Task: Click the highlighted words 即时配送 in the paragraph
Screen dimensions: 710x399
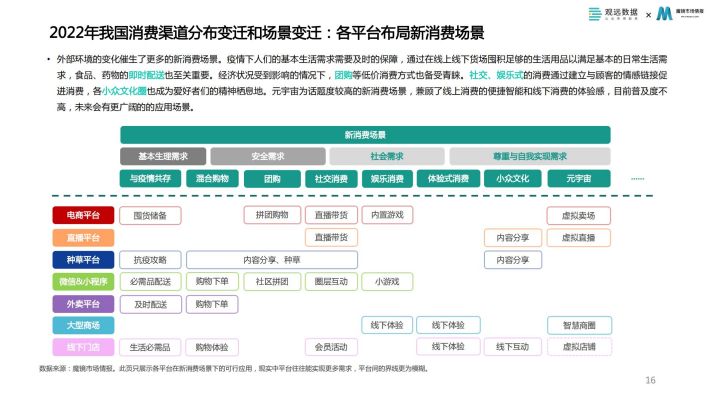Action: pyautogui.click(x=146, y=75)
